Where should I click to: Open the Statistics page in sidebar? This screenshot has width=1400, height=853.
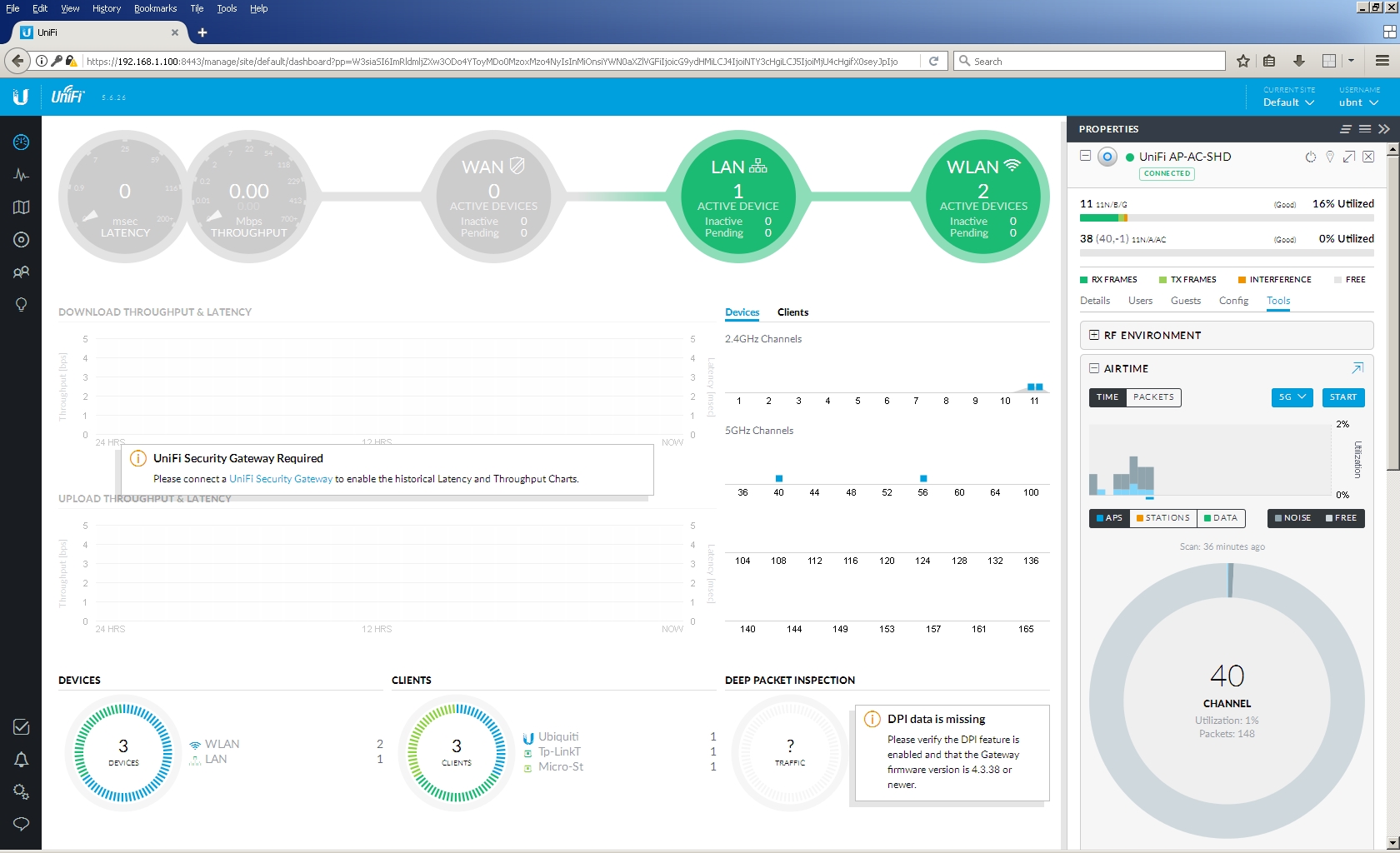point(21,175)
